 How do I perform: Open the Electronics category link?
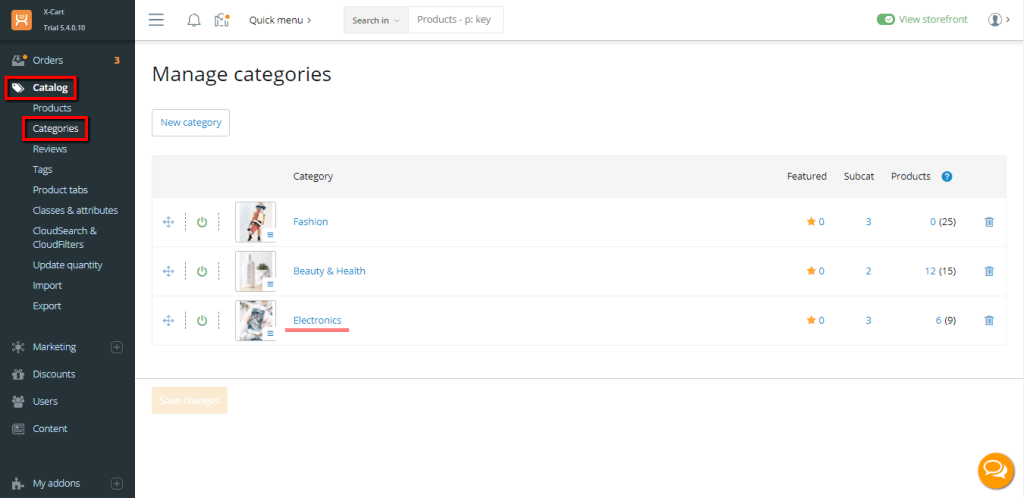tap(317, 320)
